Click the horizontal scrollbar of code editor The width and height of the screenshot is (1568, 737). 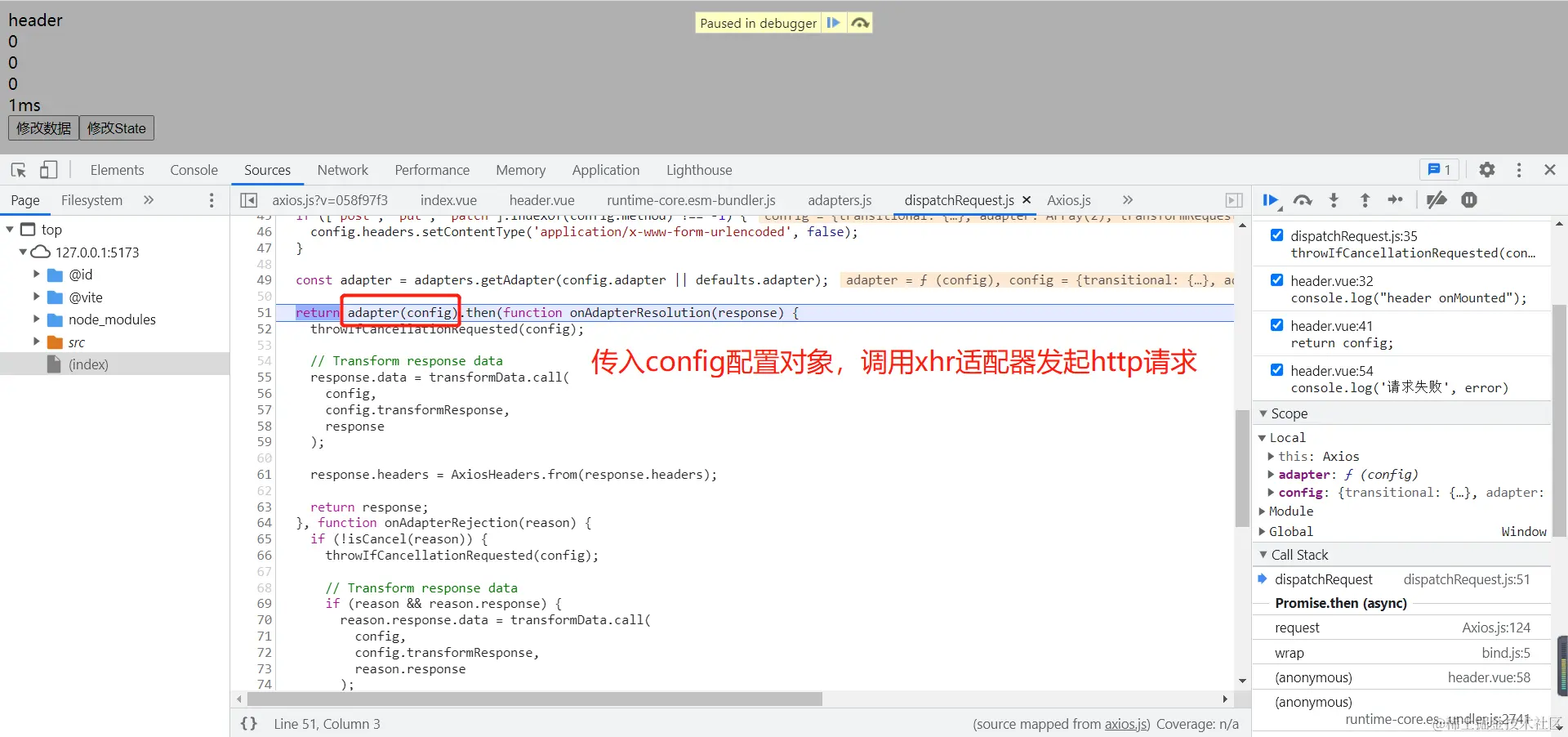click(534, 699)
